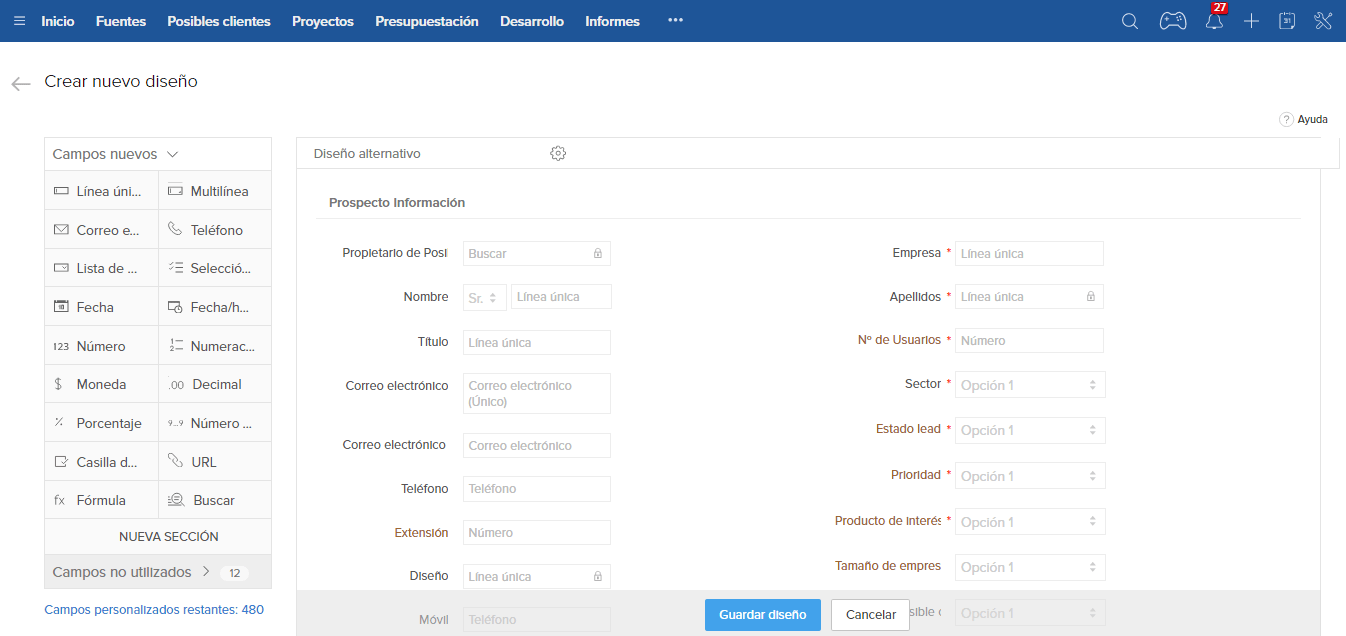
Task: Click the back arrow next to Crear nuevo diseño
Action: pyautogui.click(x=21, y=84)
